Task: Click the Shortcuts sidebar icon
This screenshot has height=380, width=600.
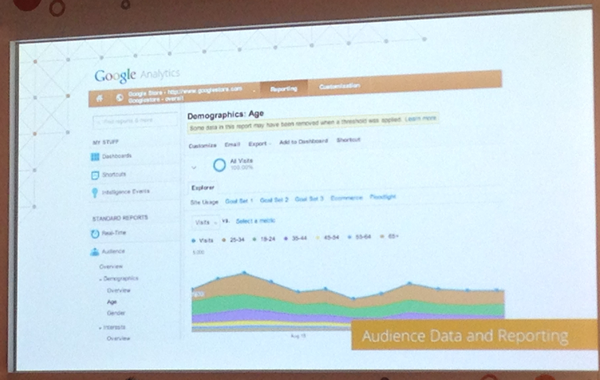Action: (x=95, y=175)
